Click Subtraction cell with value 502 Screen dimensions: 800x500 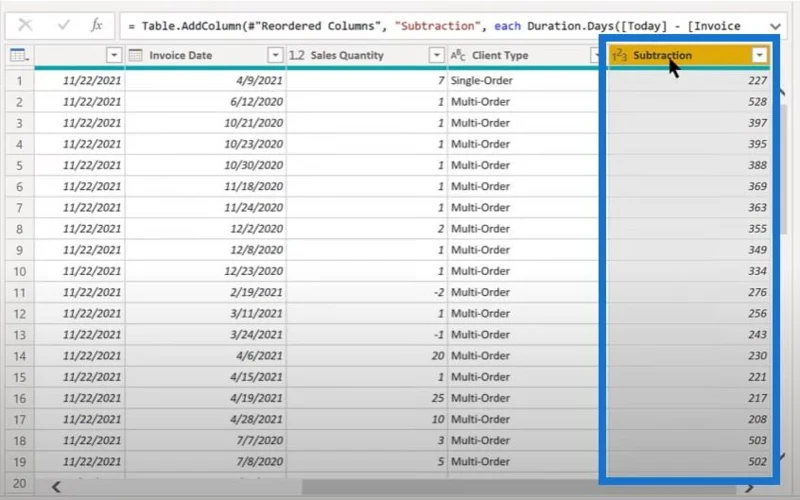point(689,462)
